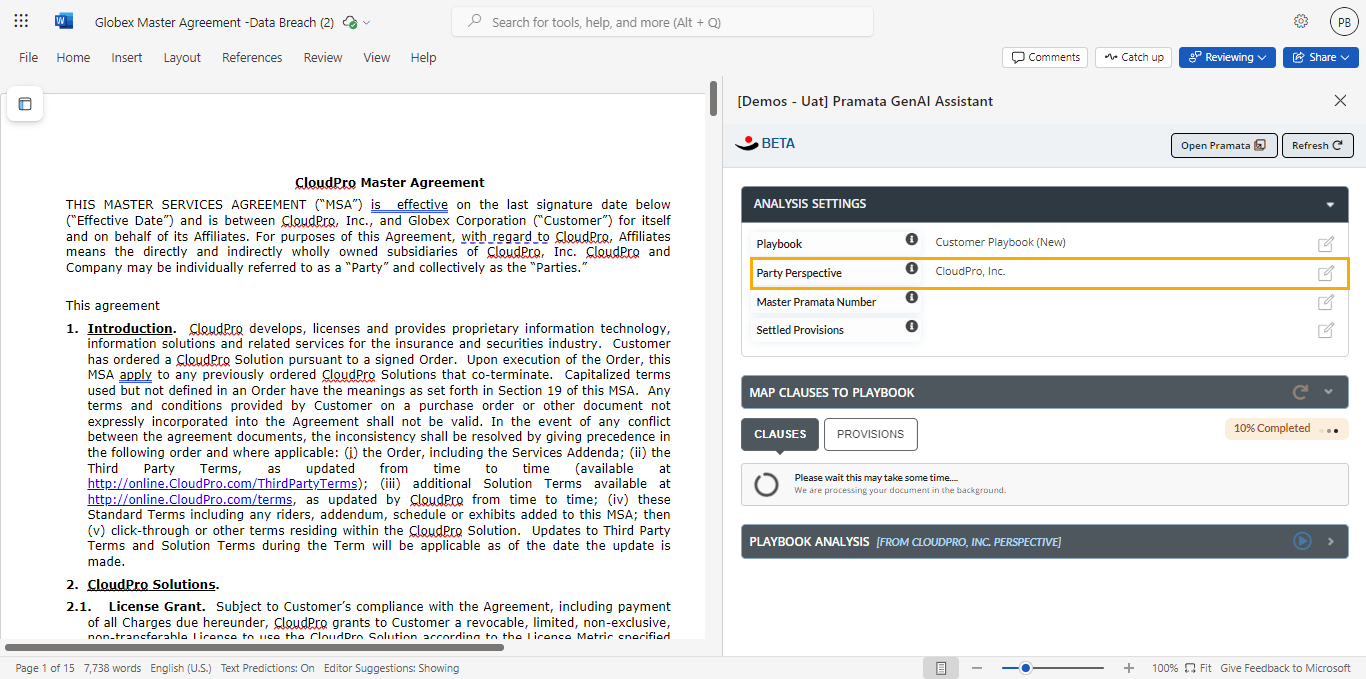Open the Layout ribbon tab
This screenshot has width=1366, height=679.
point(182,57)
